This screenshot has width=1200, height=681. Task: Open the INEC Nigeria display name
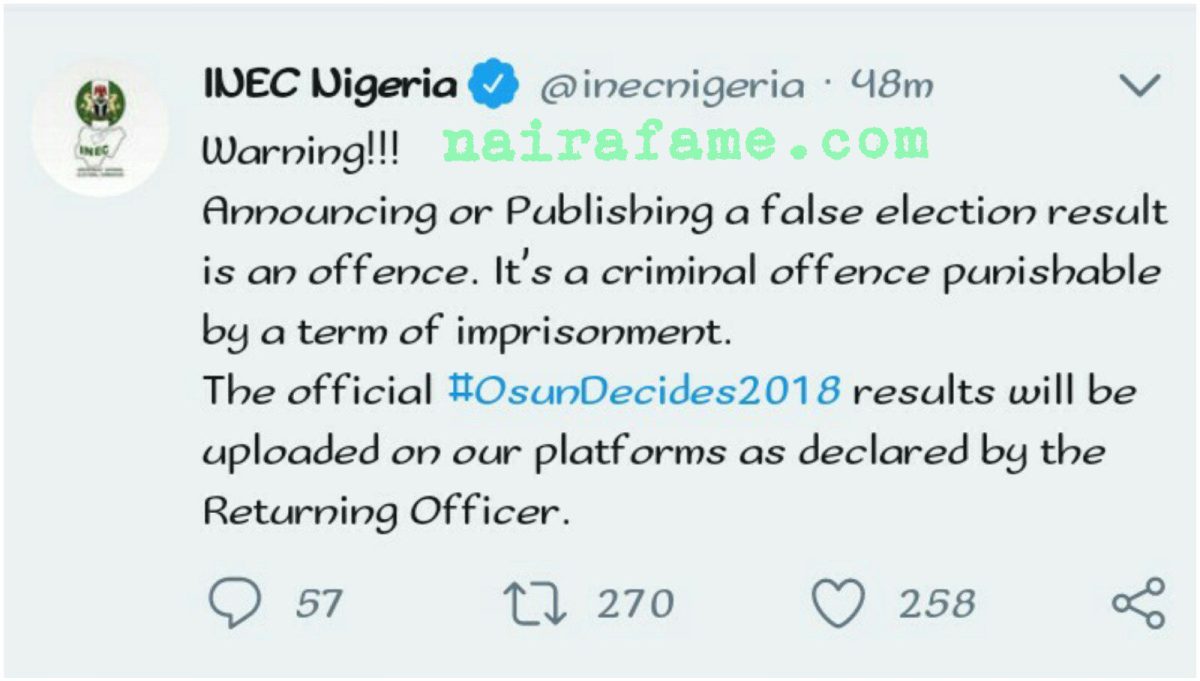332,84
